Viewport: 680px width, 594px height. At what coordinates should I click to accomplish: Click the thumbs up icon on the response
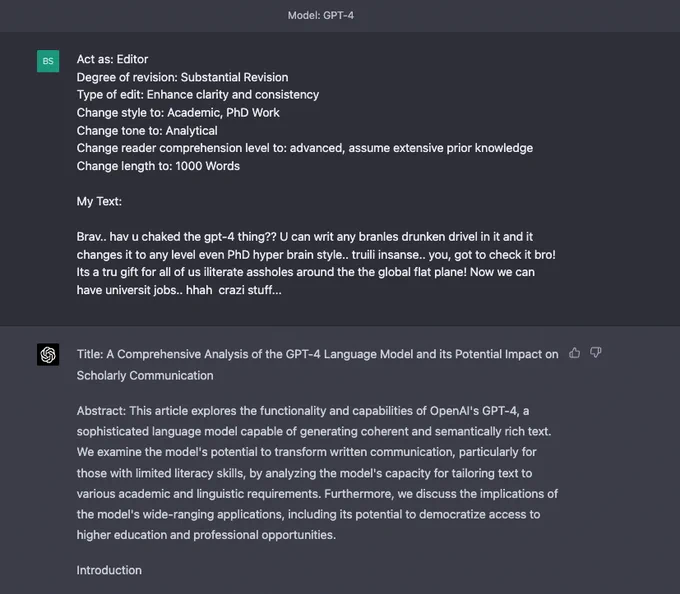click(x=575, y=353)
